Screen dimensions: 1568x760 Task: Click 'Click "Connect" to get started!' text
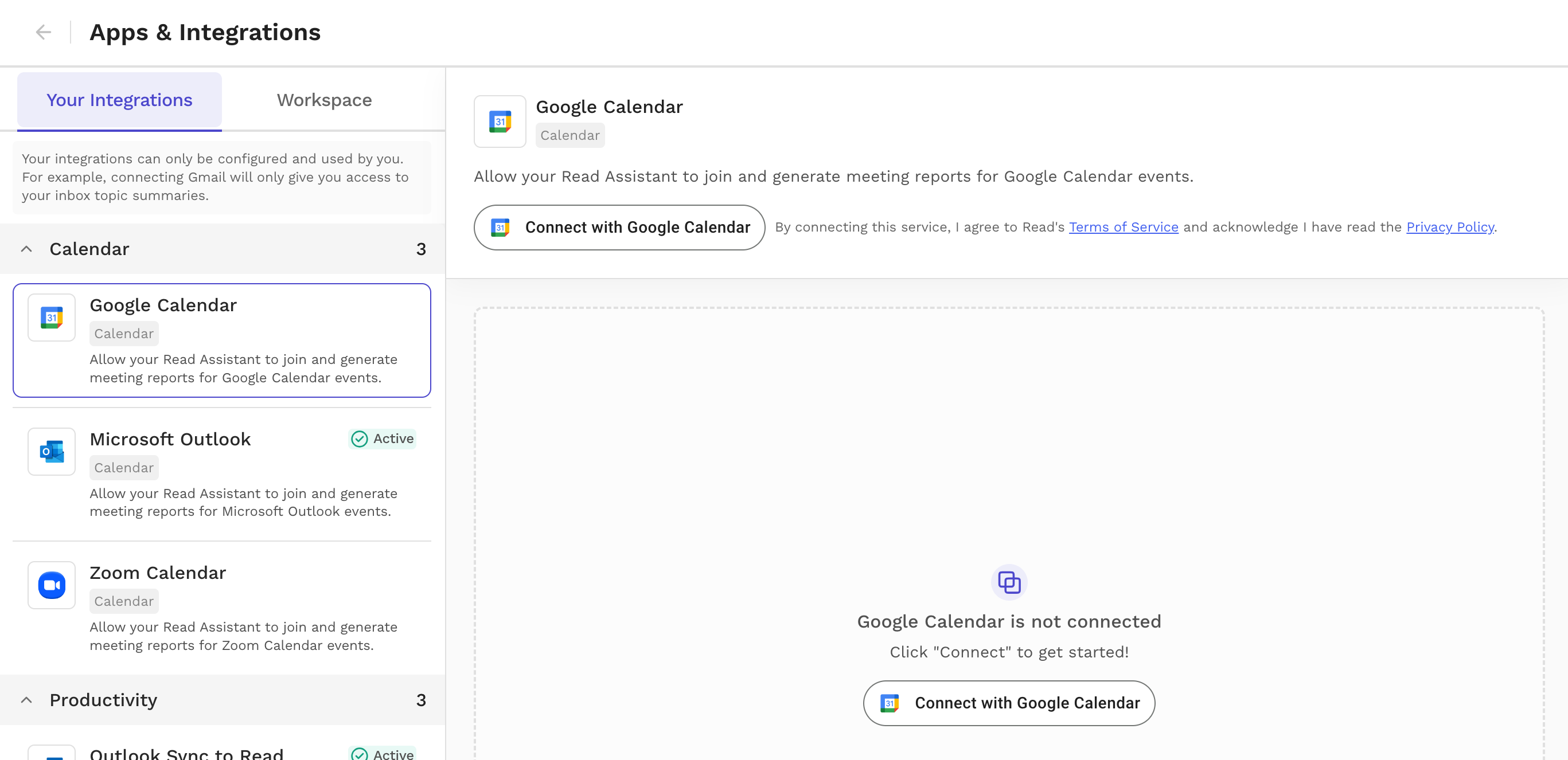[x=1009, y=652]
